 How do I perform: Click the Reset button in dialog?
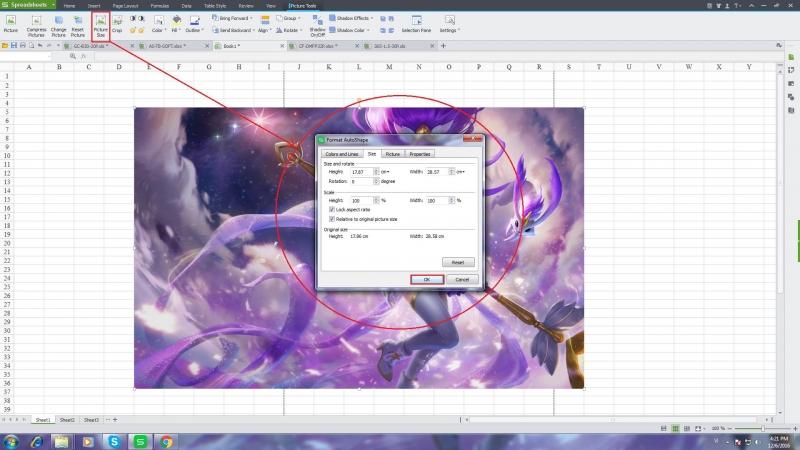[458, 262]
